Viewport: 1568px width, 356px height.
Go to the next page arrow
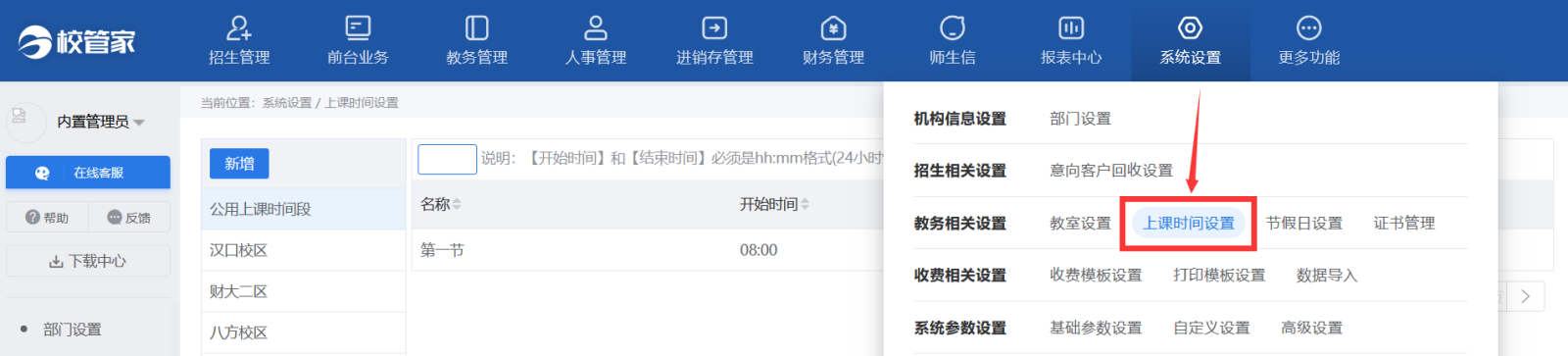click(x=1526, y=296)
